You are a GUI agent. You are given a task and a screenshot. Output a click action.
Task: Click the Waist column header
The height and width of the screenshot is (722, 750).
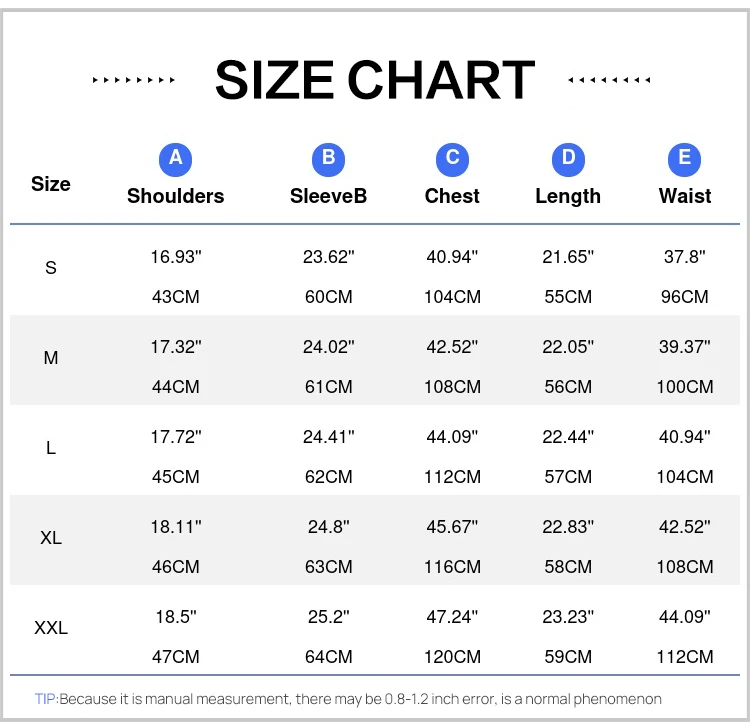685,196
